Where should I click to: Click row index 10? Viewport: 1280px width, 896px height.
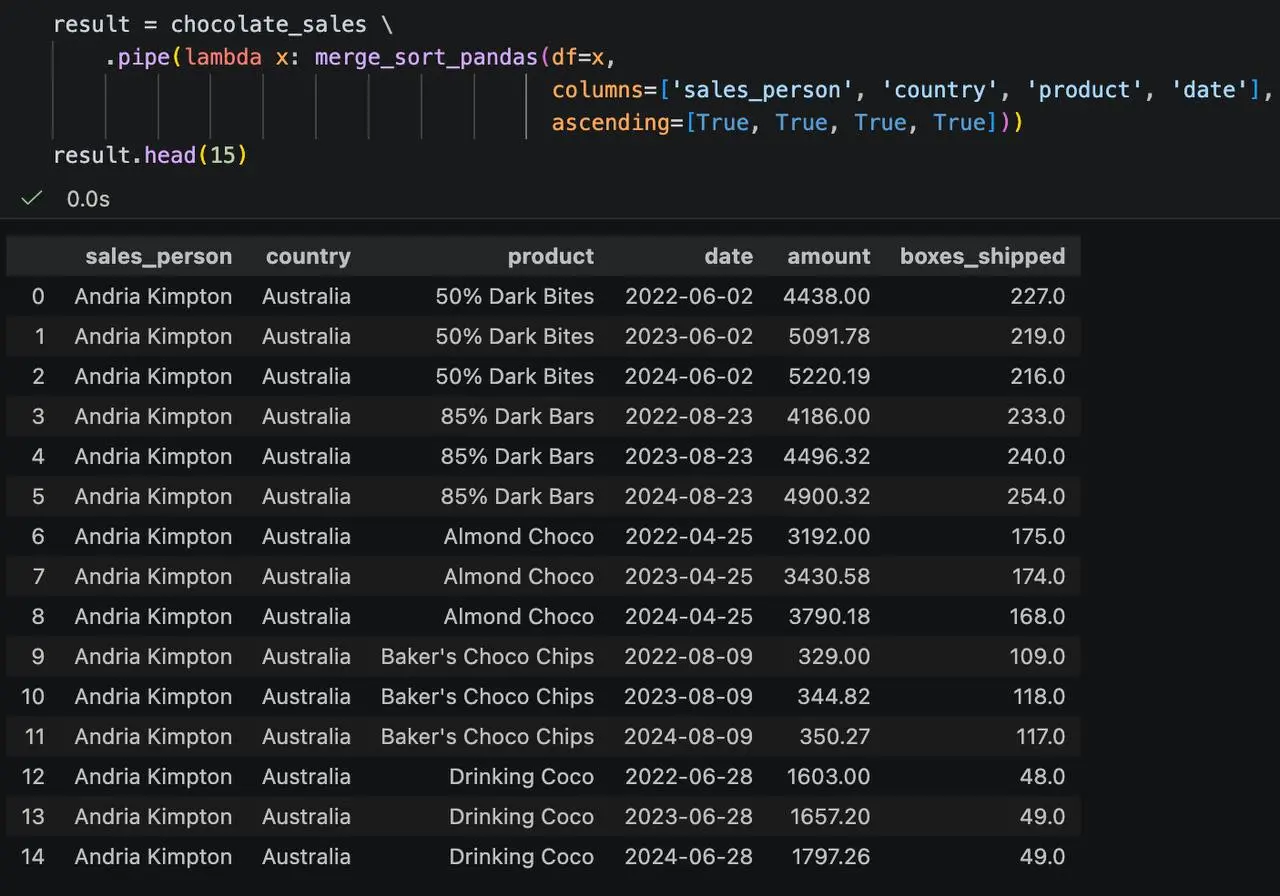point(33,696)
